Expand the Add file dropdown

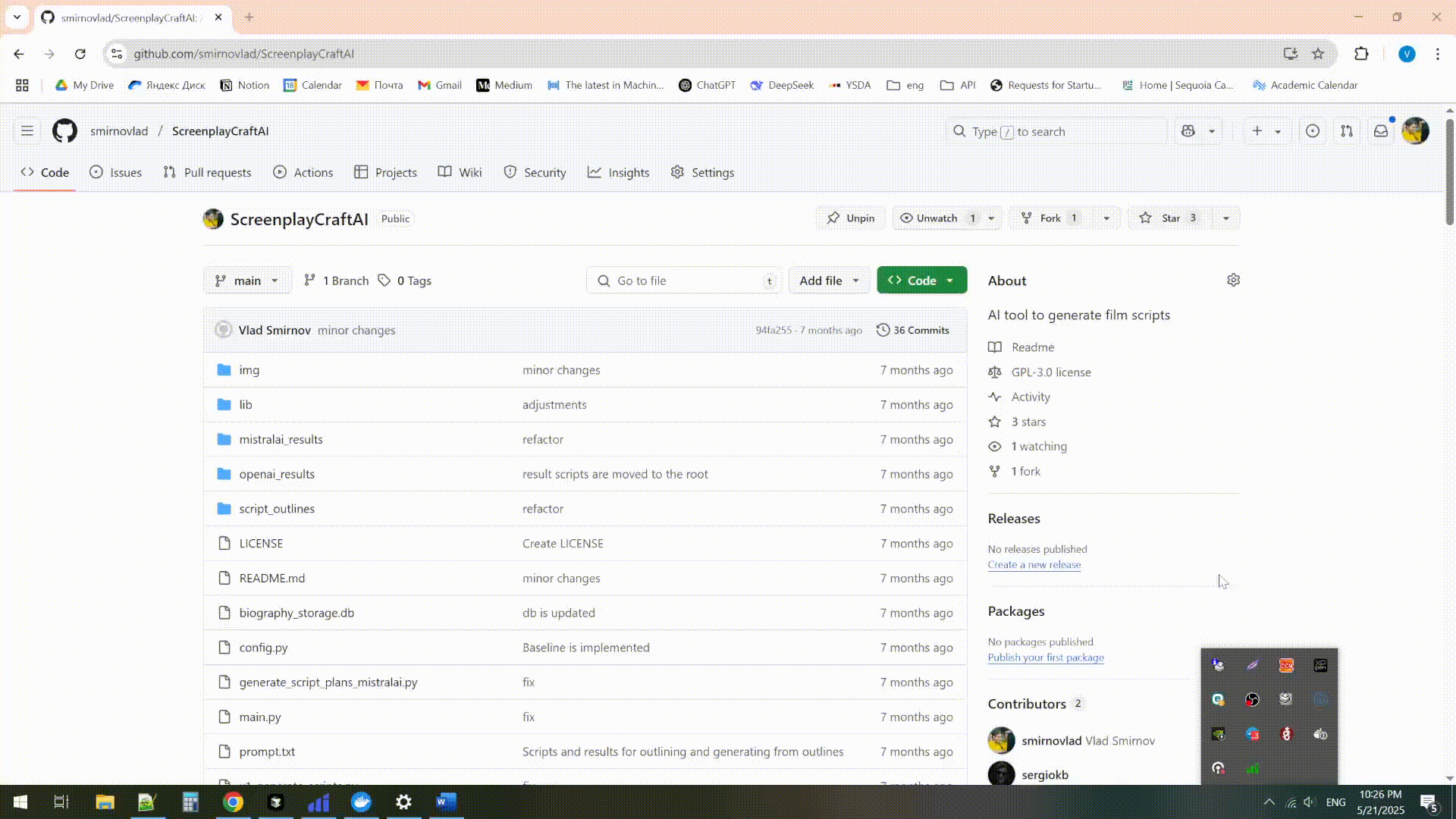point(829,281)
